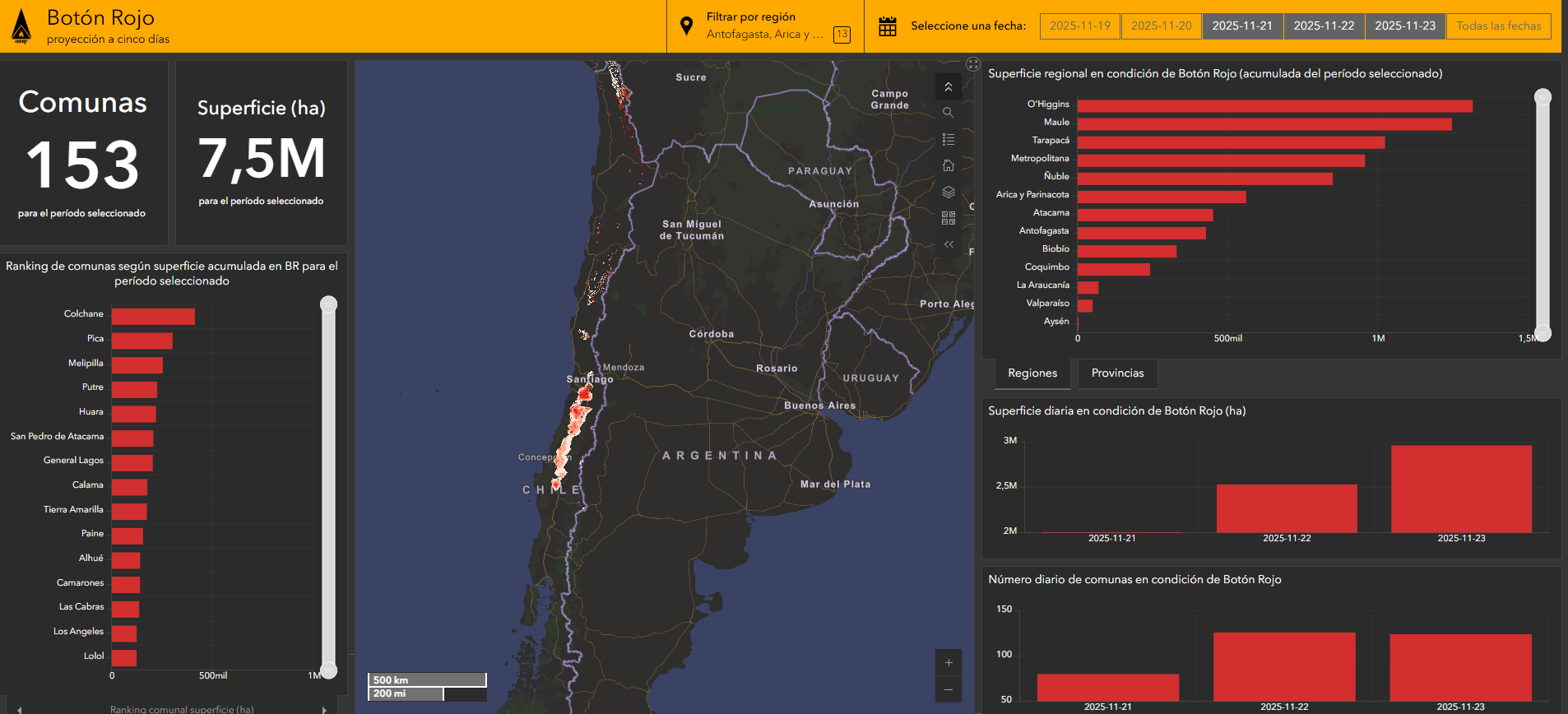
Task: Click the Biobío region label
Action: coord(1055,248)
